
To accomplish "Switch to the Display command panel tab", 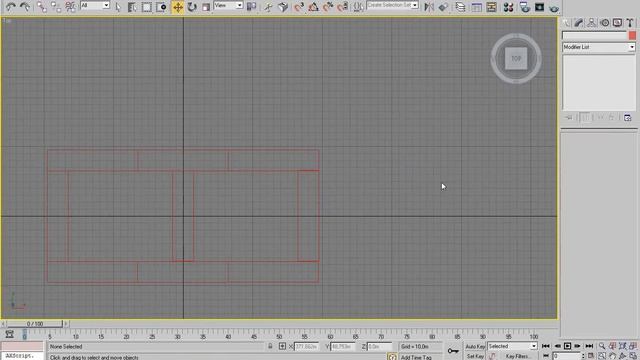I will click(617, 23).
